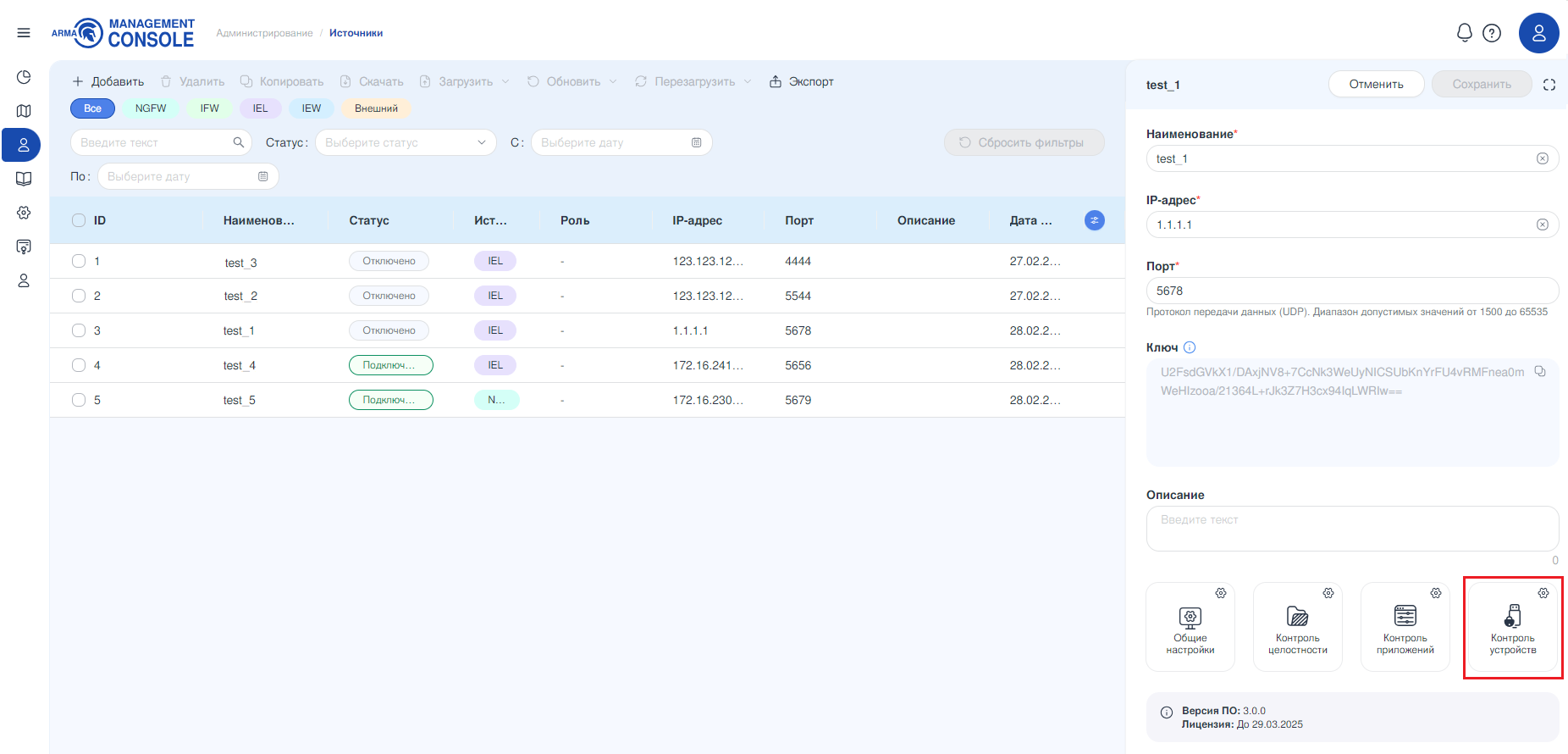Open gear on Контроль приложений card
This screenshot has height=754, width=1568.
click(x=1436, y=593)
